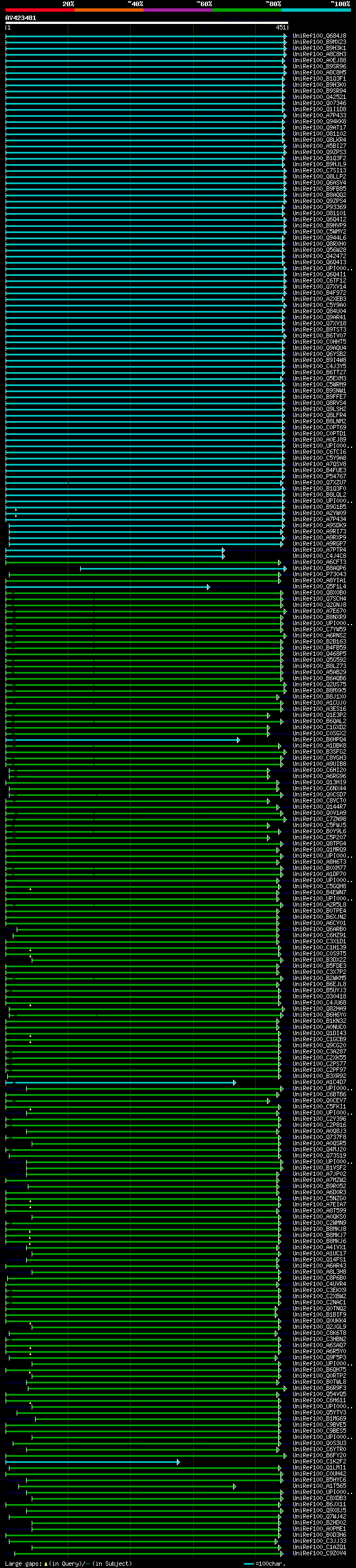Screen dimensions: 356x1568
Task: Open hit UniRef100_B9SR96
Action: click(x=319, y=66)
